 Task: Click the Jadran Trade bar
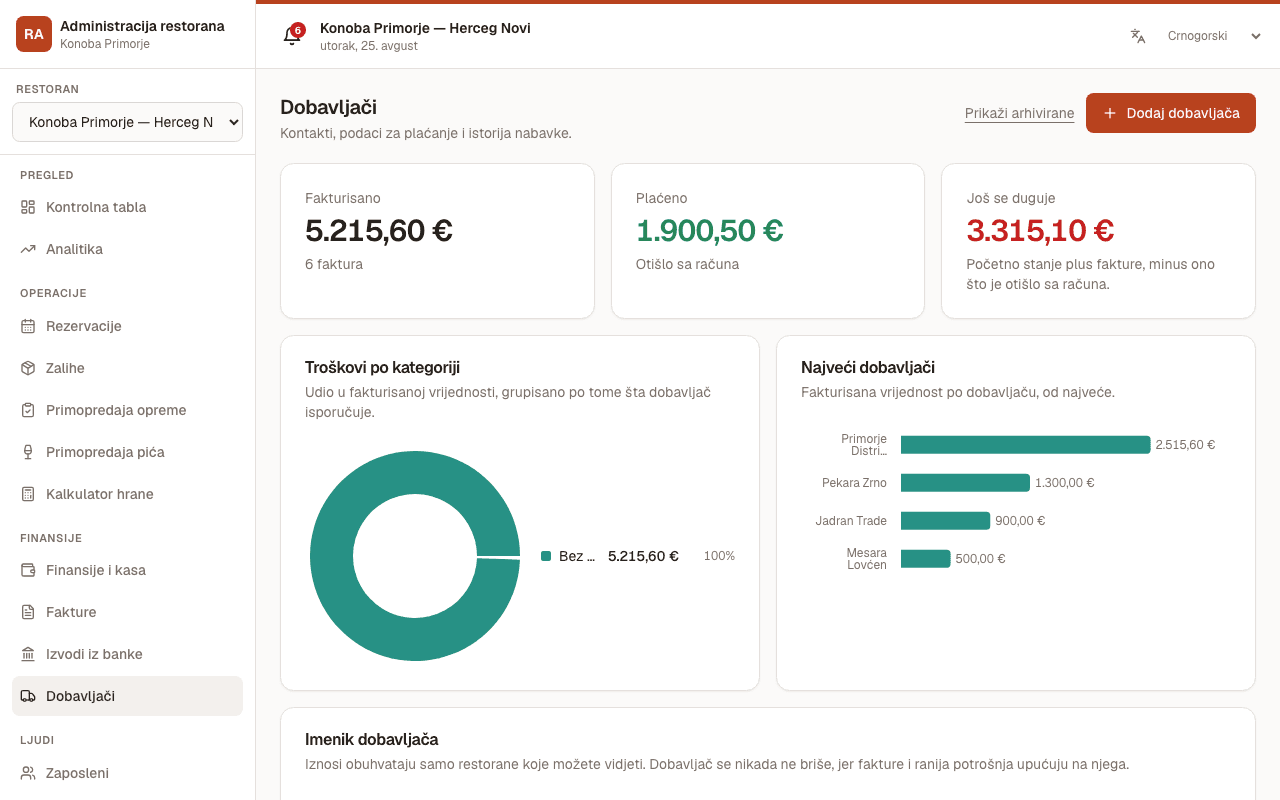click(x=945, y=521)
